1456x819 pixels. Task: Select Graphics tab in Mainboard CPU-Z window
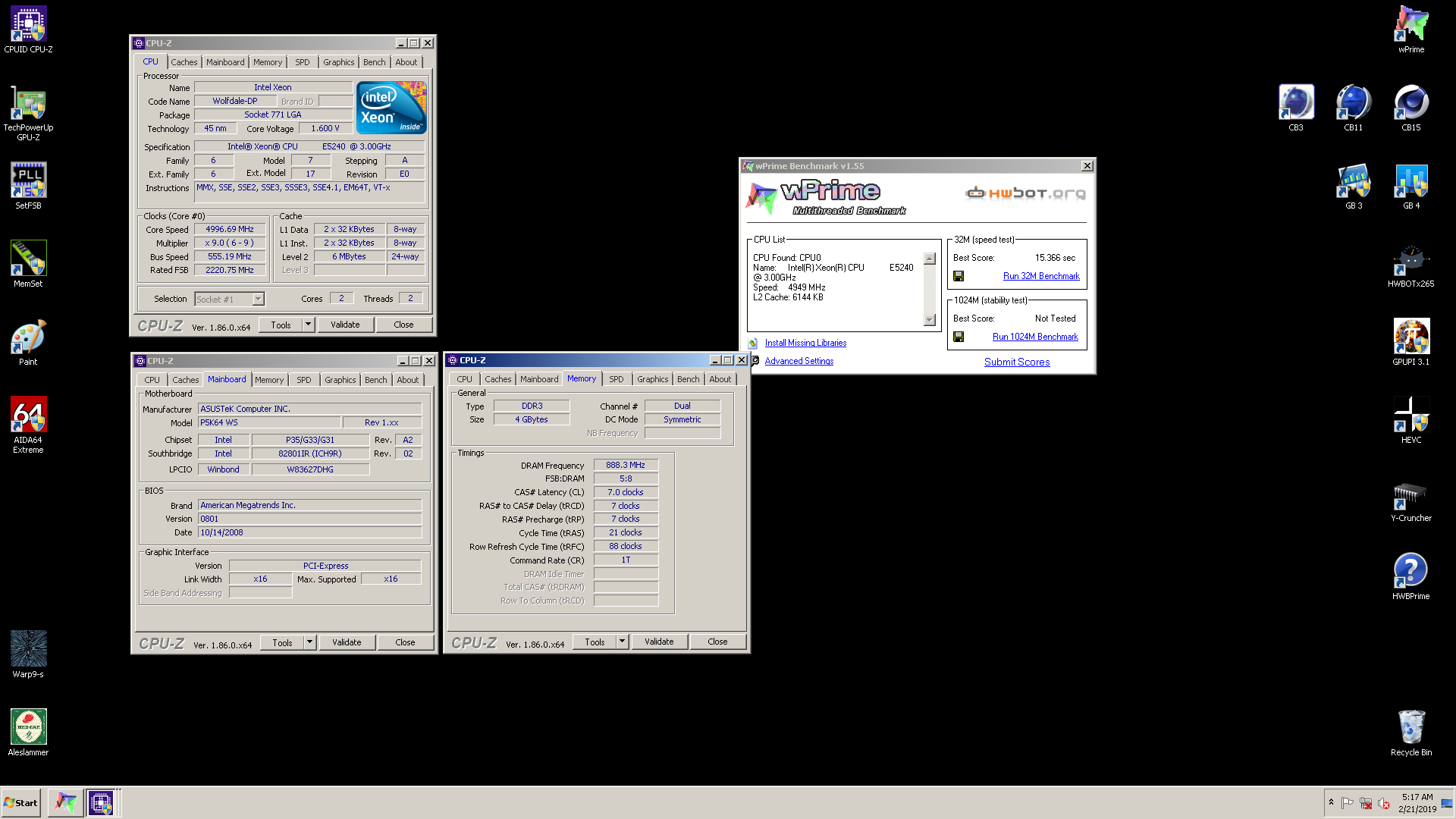coord(340,380)
